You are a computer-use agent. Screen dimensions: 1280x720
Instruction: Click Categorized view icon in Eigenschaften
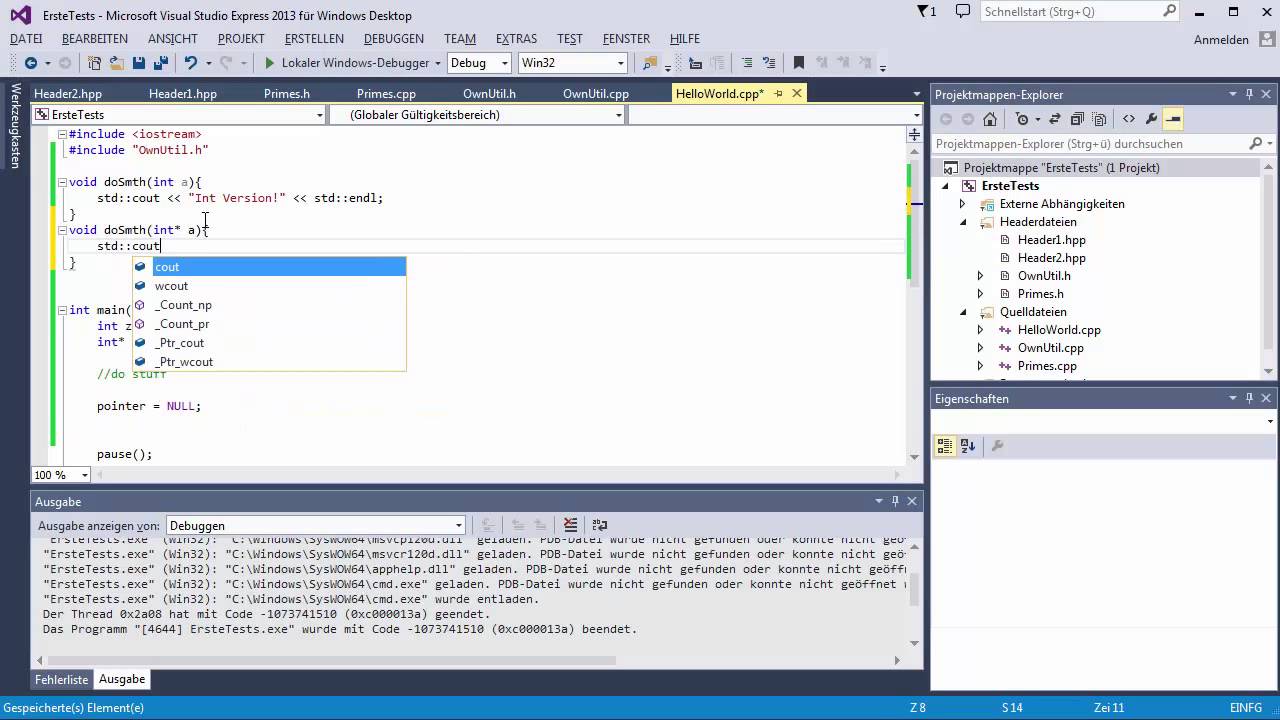945,446
